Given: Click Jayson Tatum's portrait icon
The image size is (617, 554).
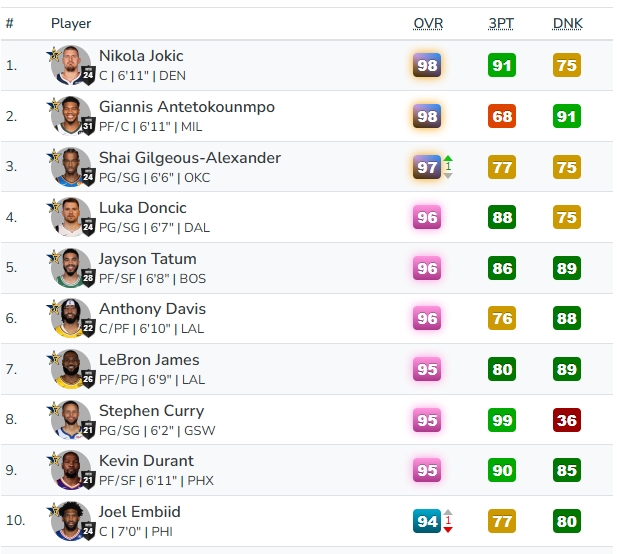Looking at the screenshot, I should click(71, 268).
